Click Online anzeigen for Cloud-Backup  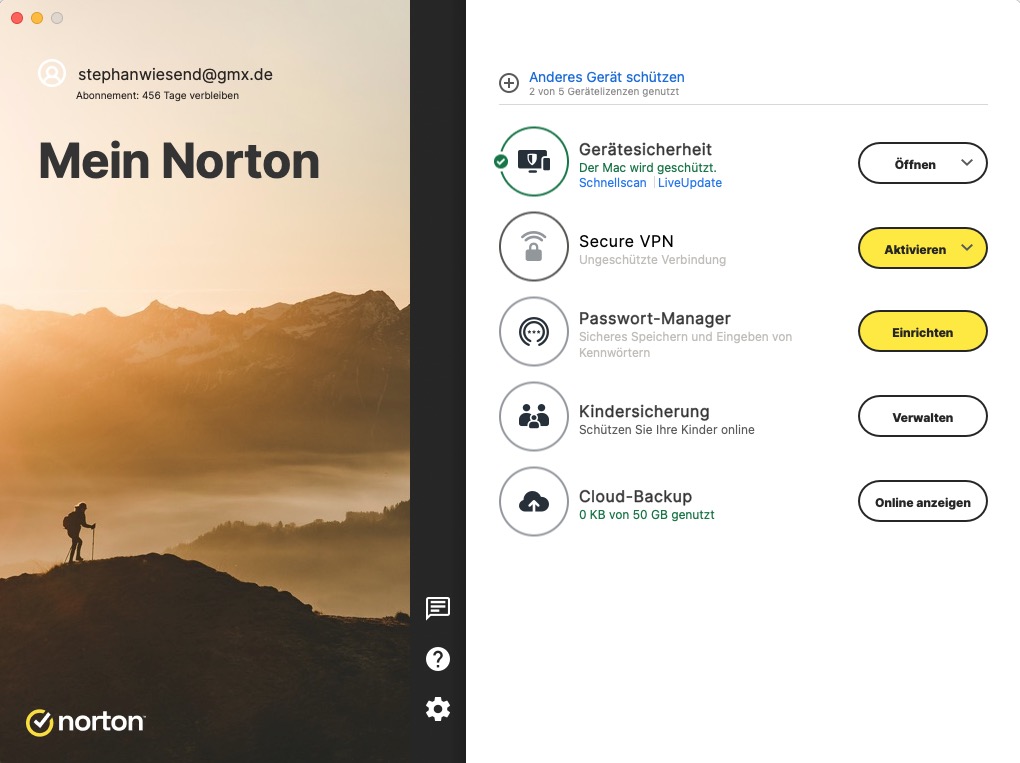(x=923, y=502)
